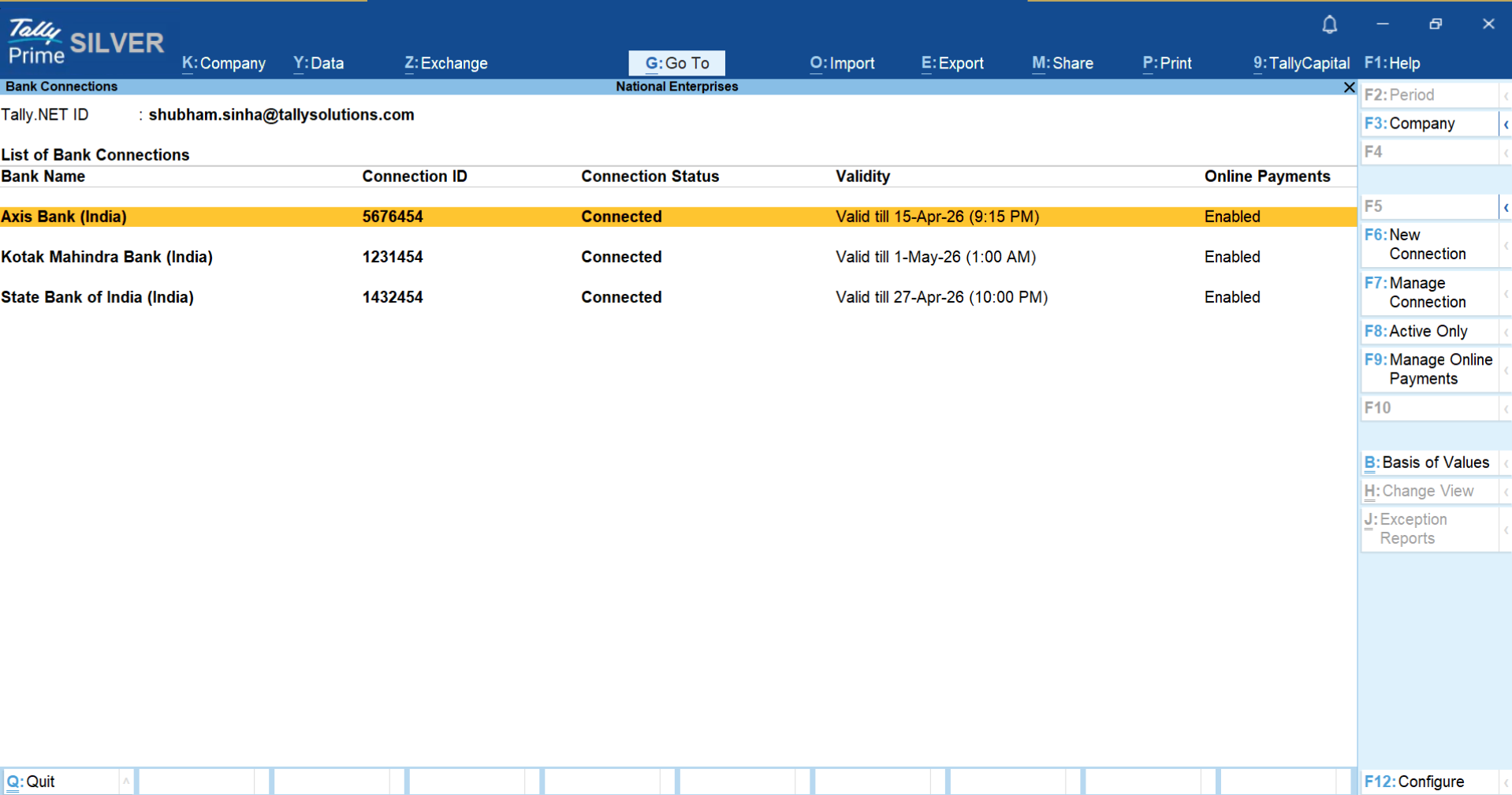The image size is (1512, 795).
Task: Open the Company menu
Action: pyautogui.click(x=224, y=63)
